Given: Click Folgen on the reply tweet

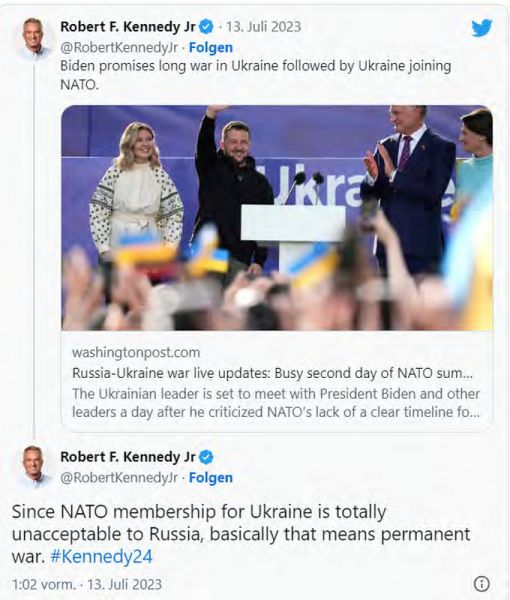Looking at the screenshot, I should (x=211, y=478).
